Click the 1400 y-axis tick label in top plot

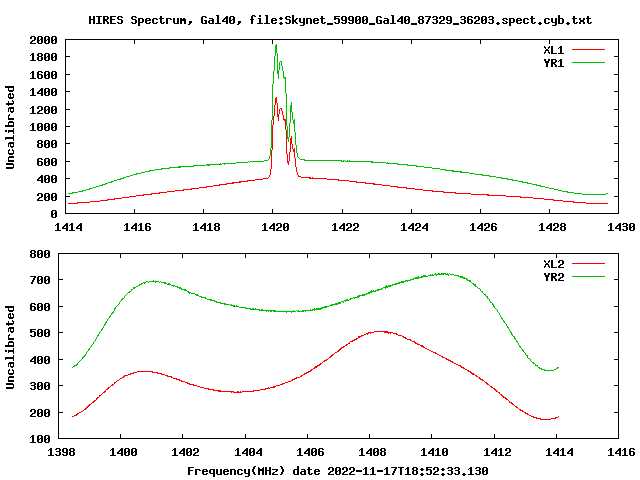(43, 93)
